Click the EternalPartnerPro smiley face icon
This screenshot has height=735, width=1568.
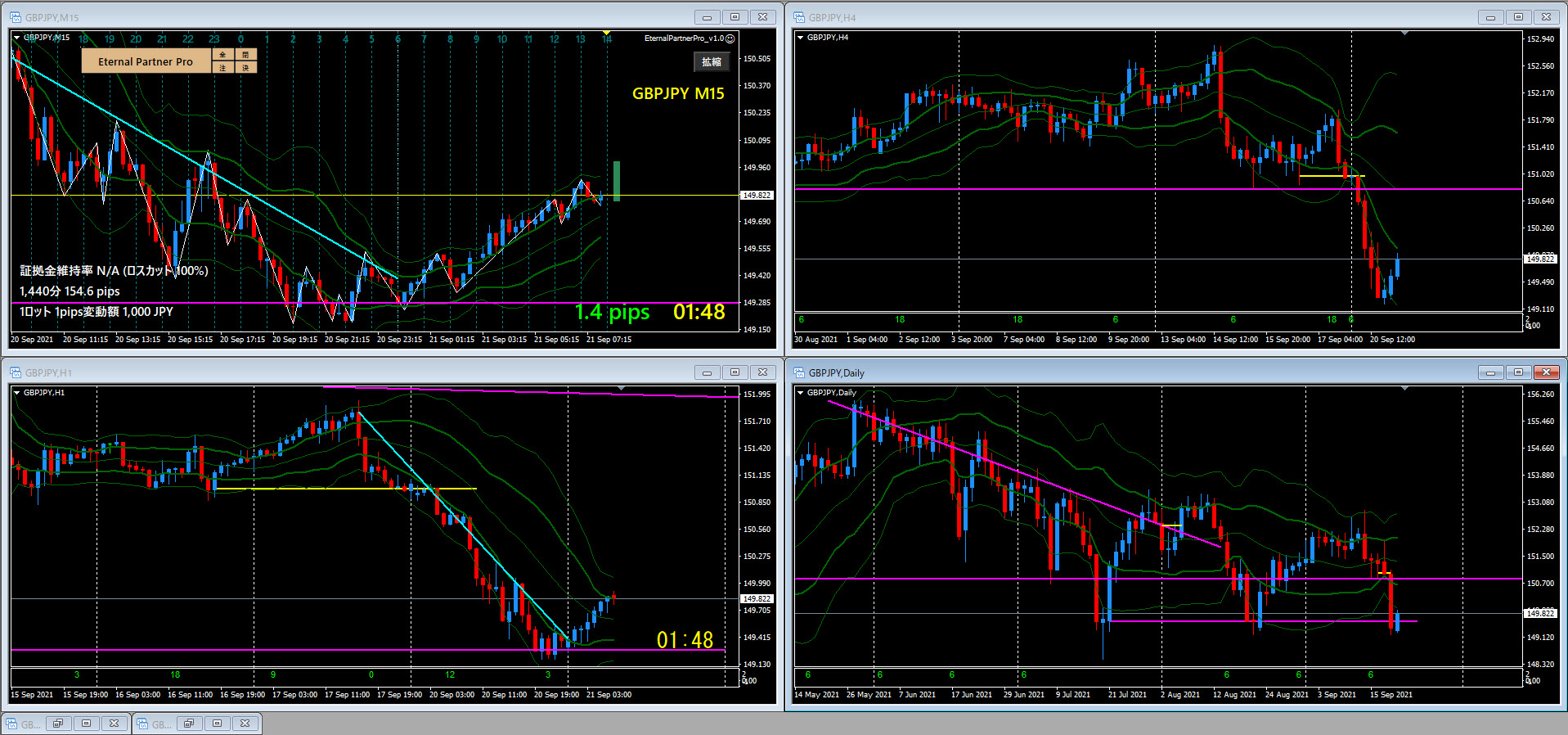pyautogui.click(x=730, y=38)
